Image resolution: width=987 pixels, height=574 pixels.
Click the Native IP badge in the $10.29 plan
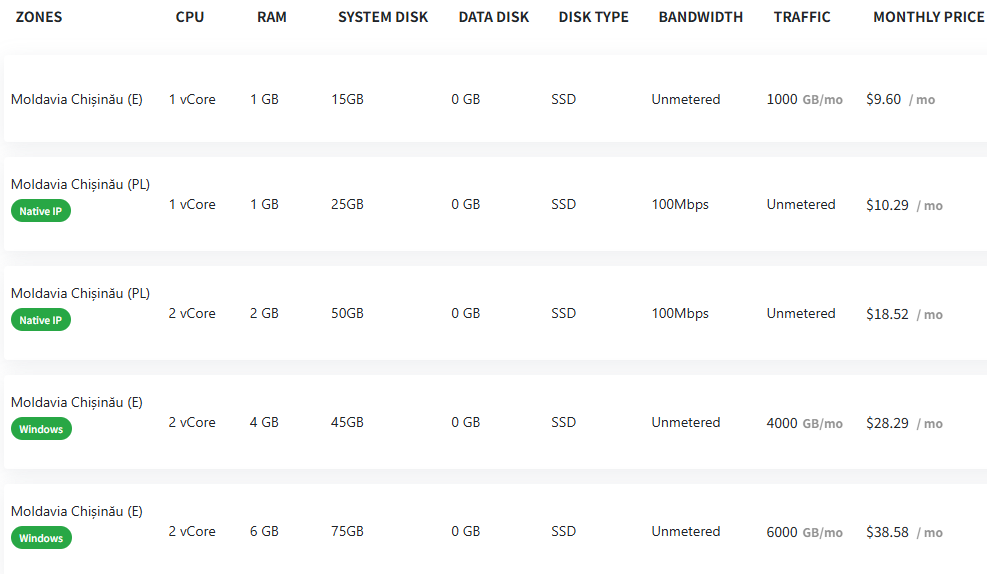tap(41, 211)
